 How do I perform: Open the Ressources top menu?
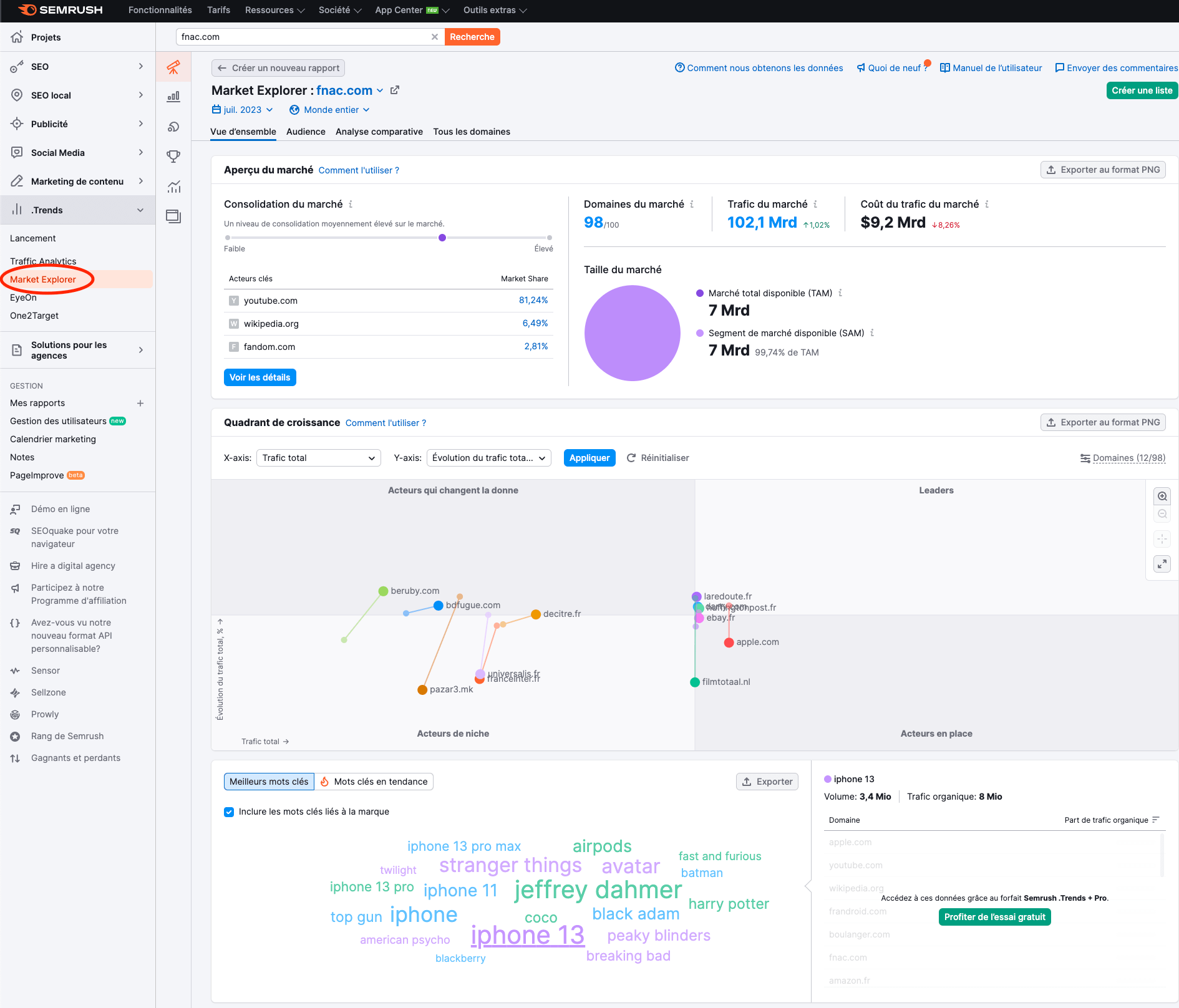pos(274,10)
